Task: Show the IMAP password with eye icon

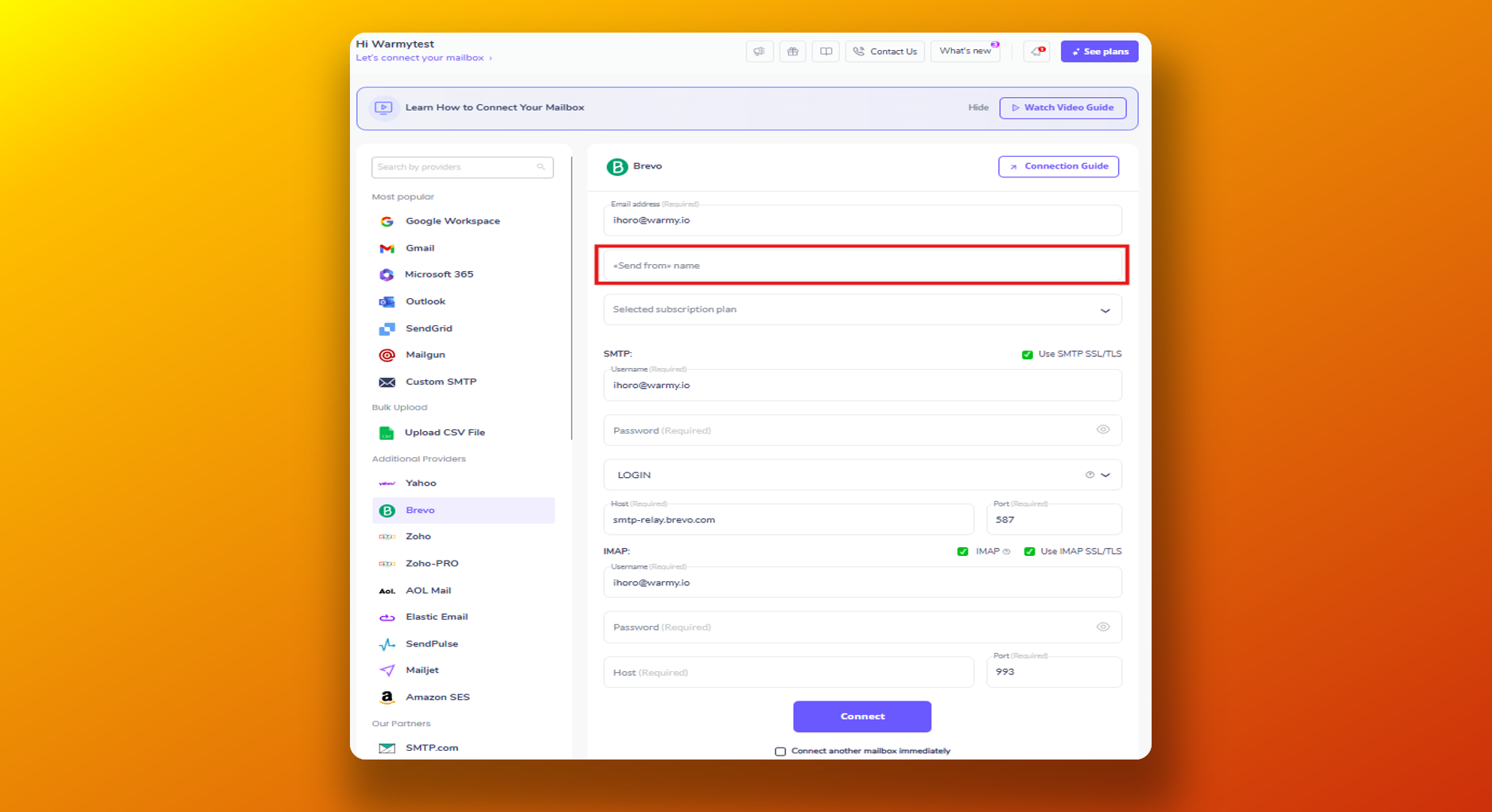Action: click(1103, 627)
